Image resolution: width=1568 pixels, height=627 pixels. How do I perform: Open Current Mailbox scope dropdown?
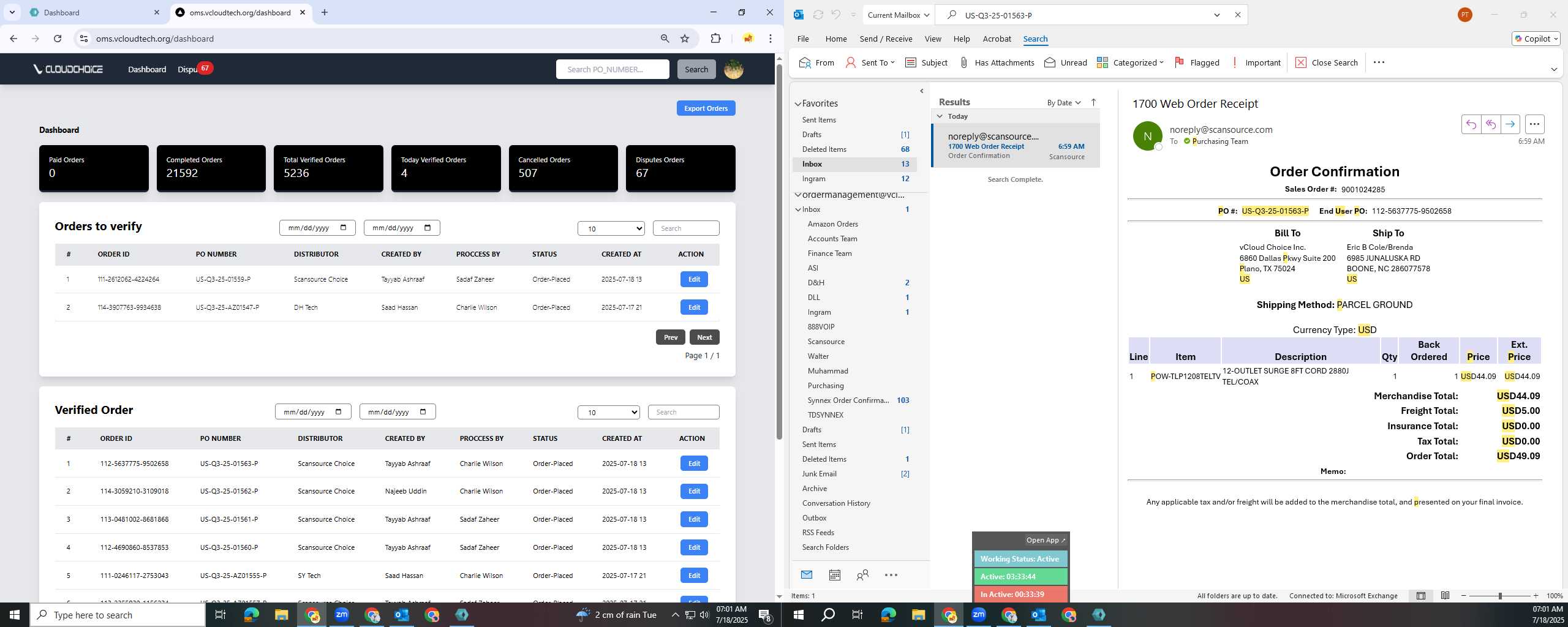tap(899, 15)
